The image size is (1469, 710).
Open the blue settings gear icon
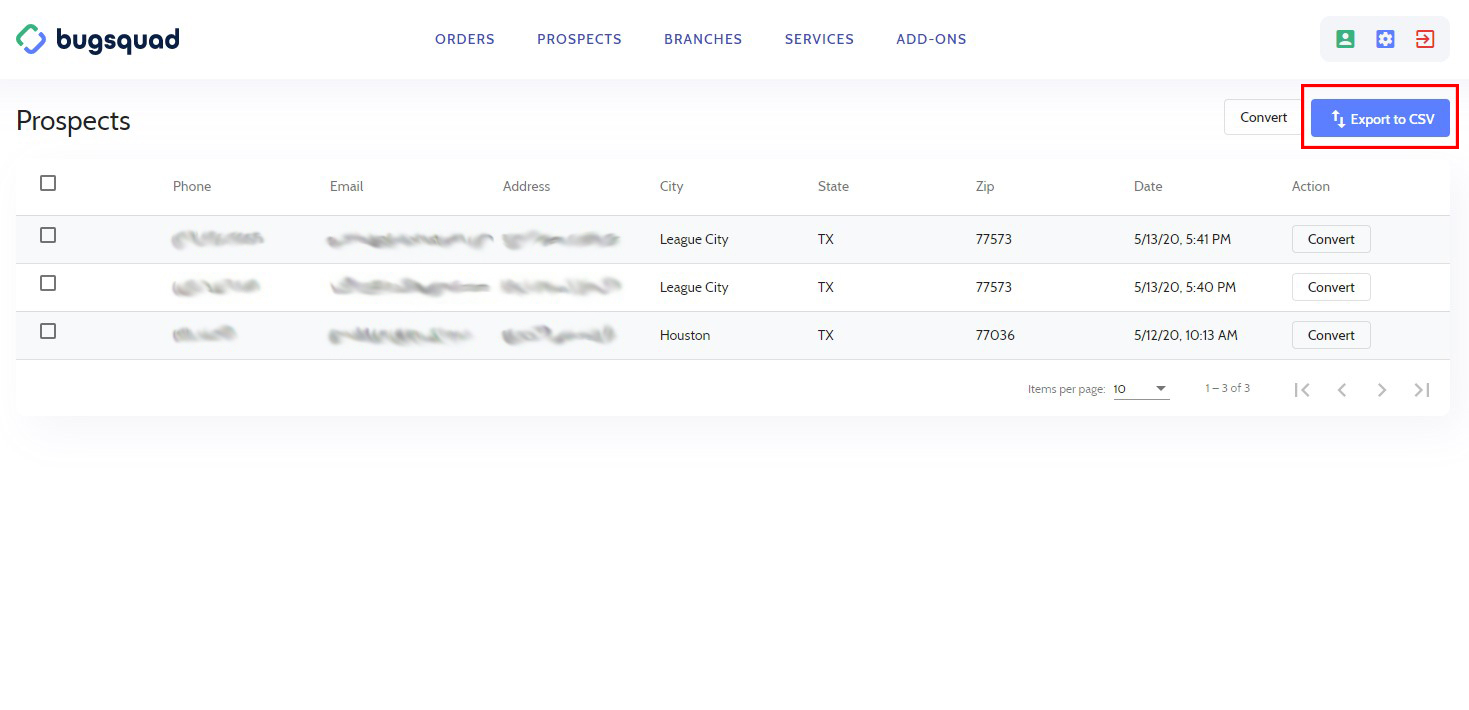pos(1385,39)
